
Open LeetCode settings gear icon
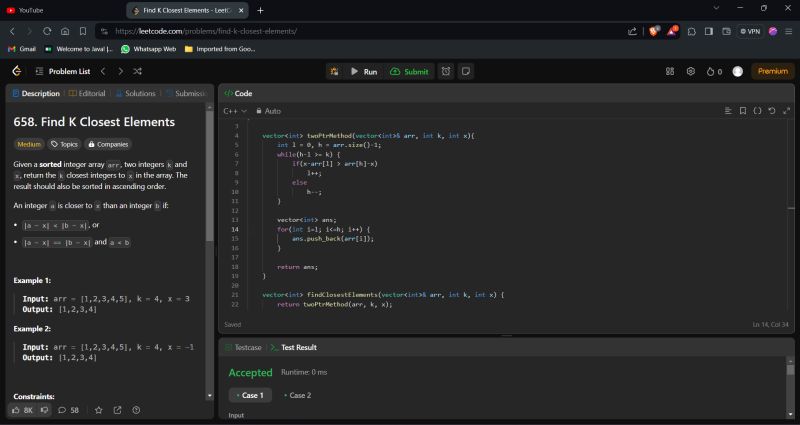[x=690, y=72]
